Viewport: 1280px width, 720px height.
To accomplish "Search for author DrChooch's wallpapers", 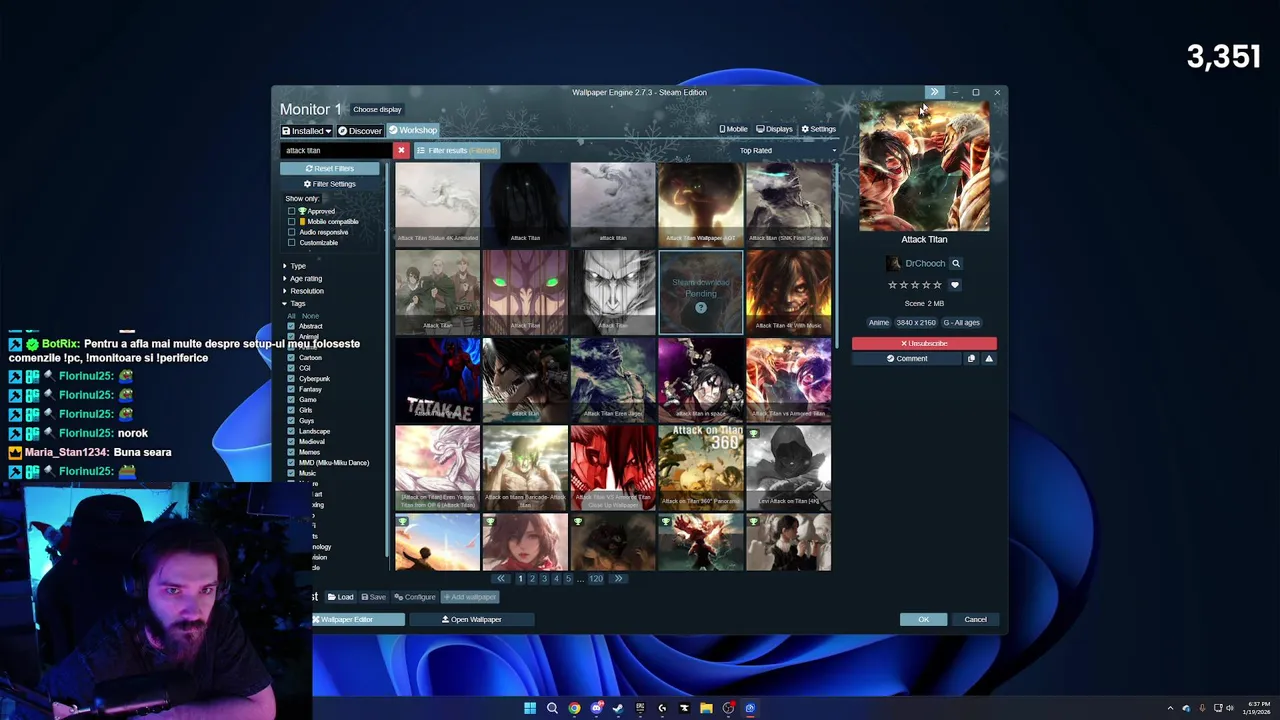I will [x=955, y=263].
